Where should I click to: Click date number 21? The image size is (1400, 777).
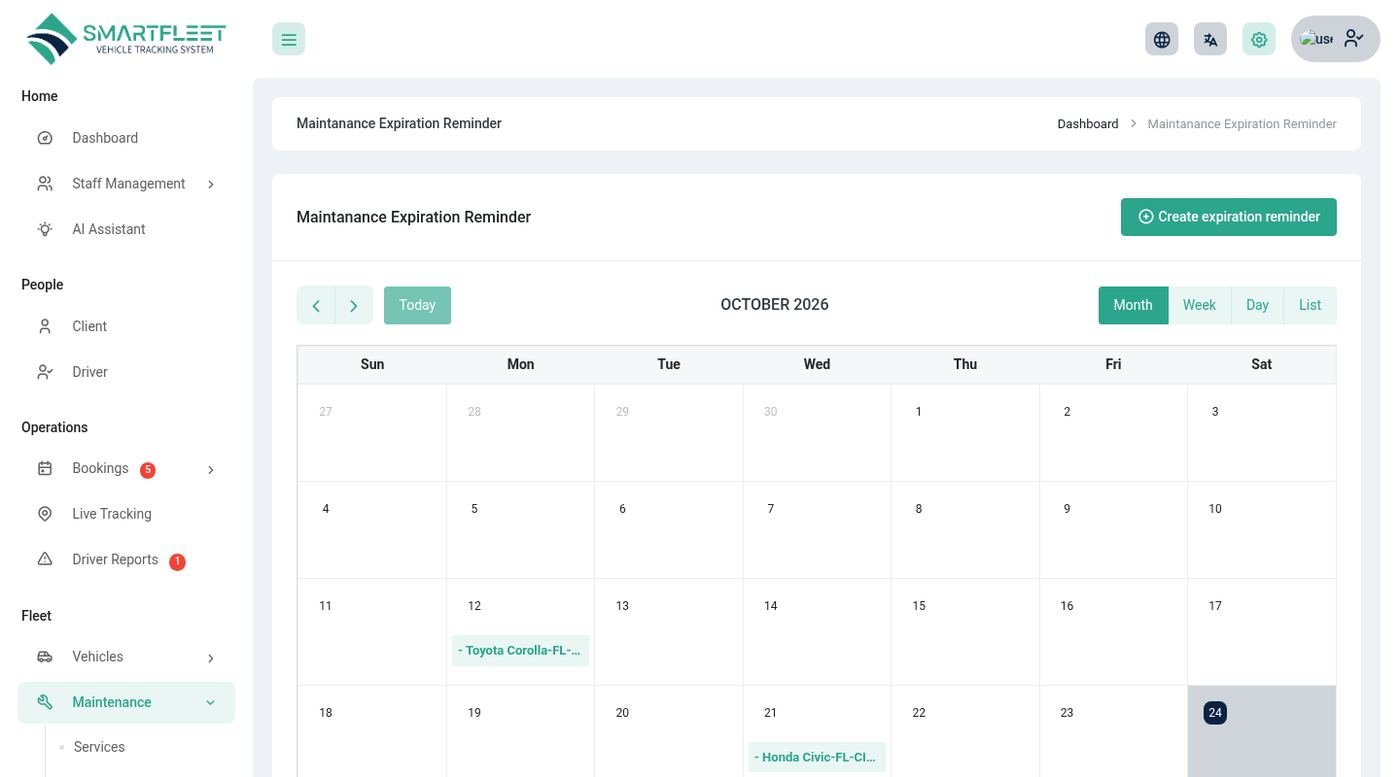pos(770,713)
